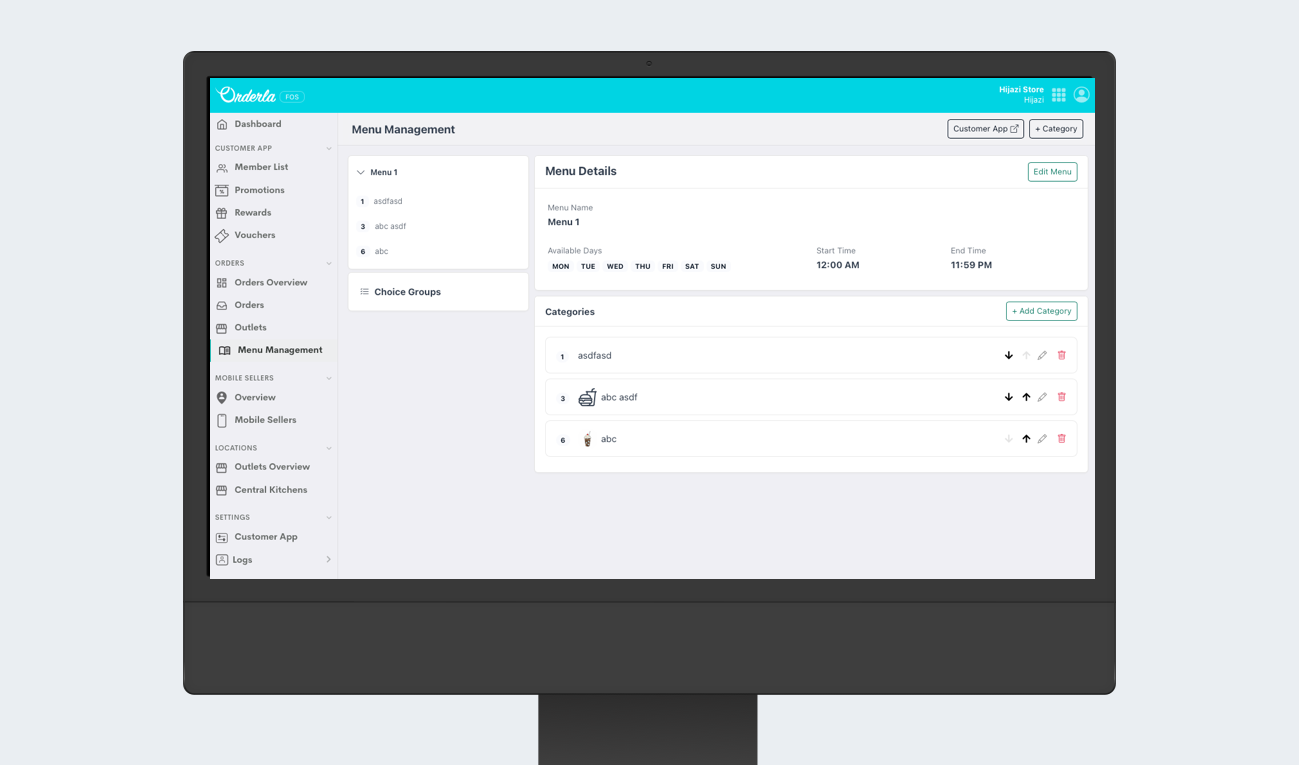Click the Rewards gift icon
The image size is (1299, 765).
point(221,212)
